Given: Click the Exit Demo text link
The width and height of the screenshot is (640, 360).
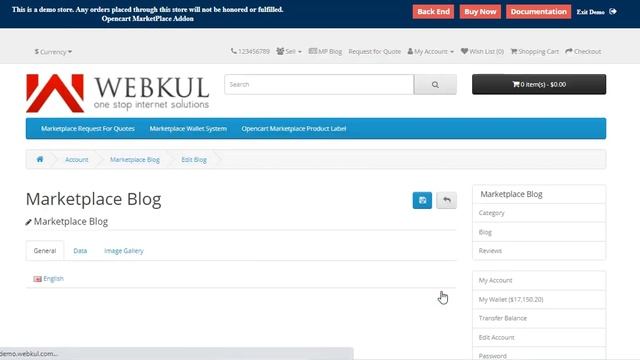Looking at the screenshot, I should (x=591, y=12).
